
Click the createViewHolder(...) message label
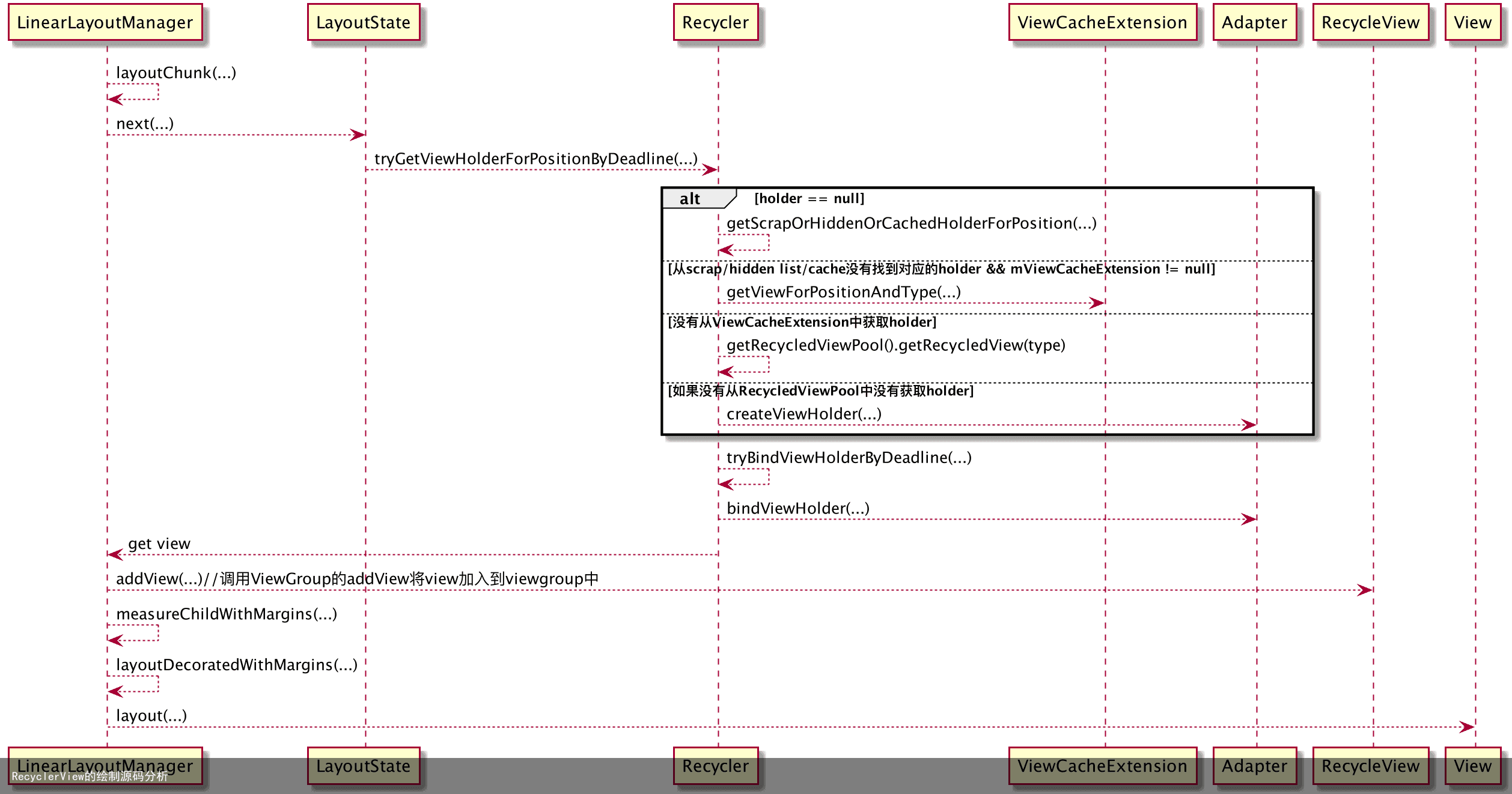[x=804, y=414]
